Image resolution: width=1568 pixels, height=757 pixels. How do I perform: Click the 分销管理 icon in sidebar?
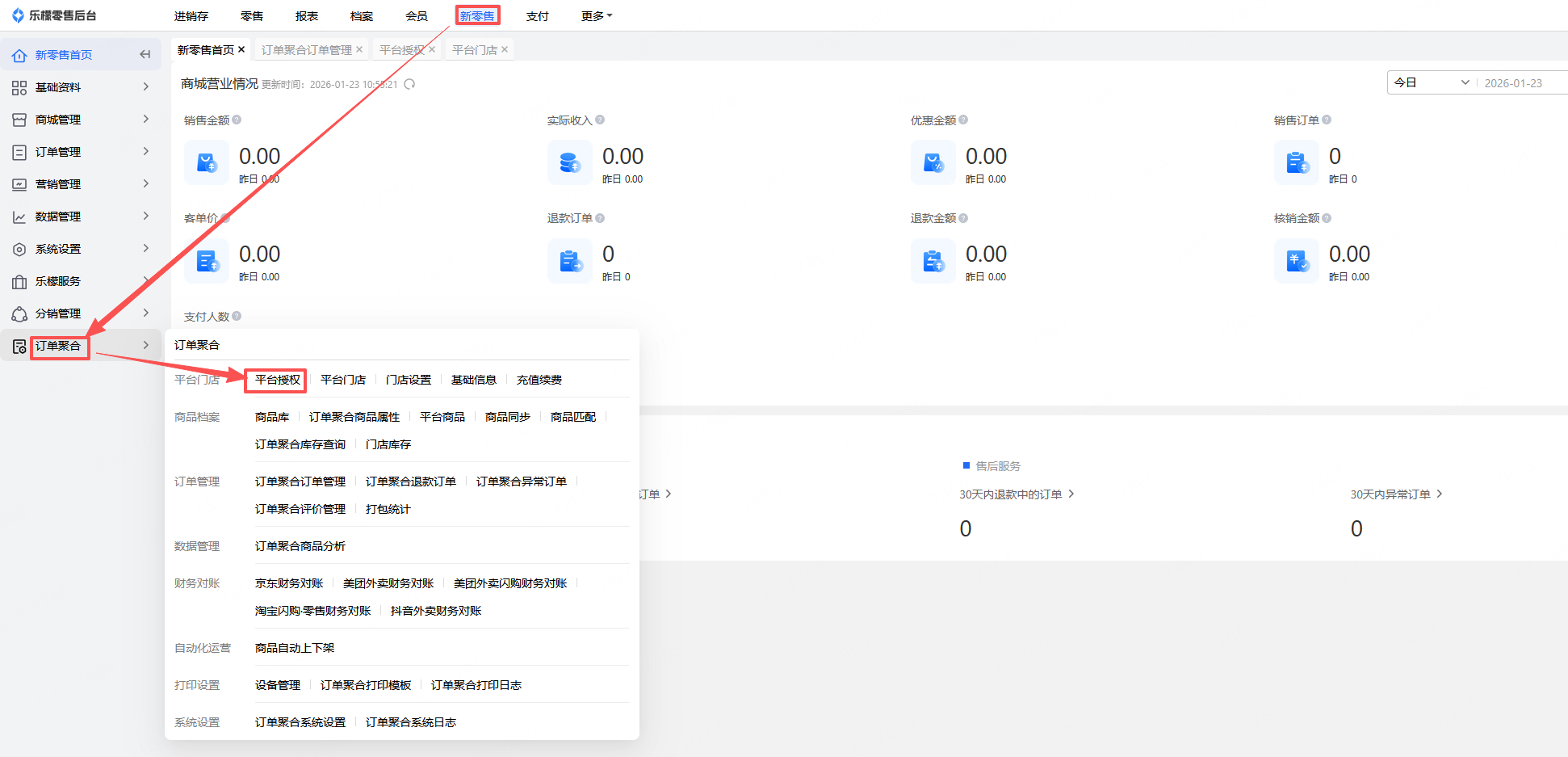click(x=19, y=313)
